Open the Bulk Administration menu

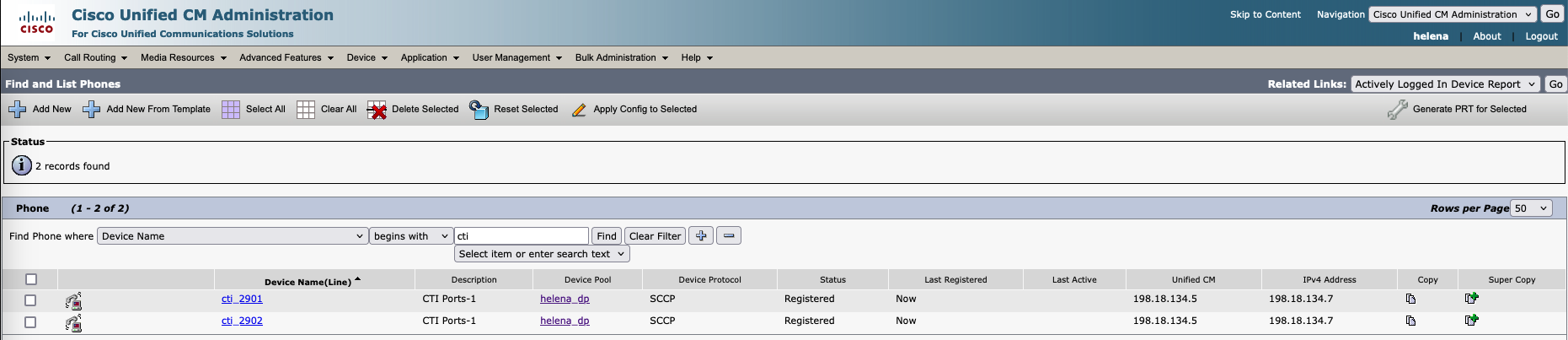(621, 58)
